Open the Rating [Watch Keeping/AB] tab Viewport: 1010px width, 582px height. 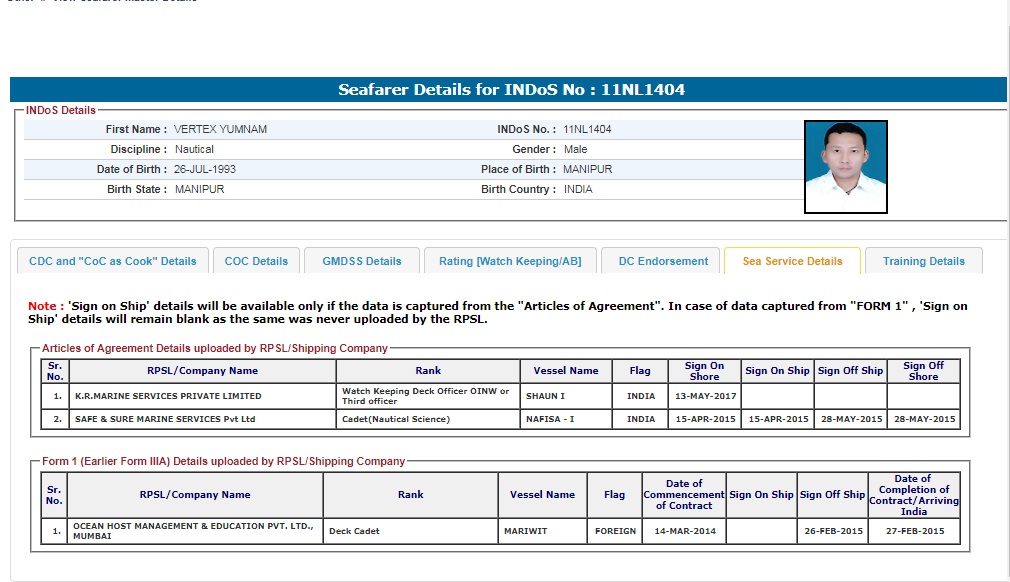(510, 261)
